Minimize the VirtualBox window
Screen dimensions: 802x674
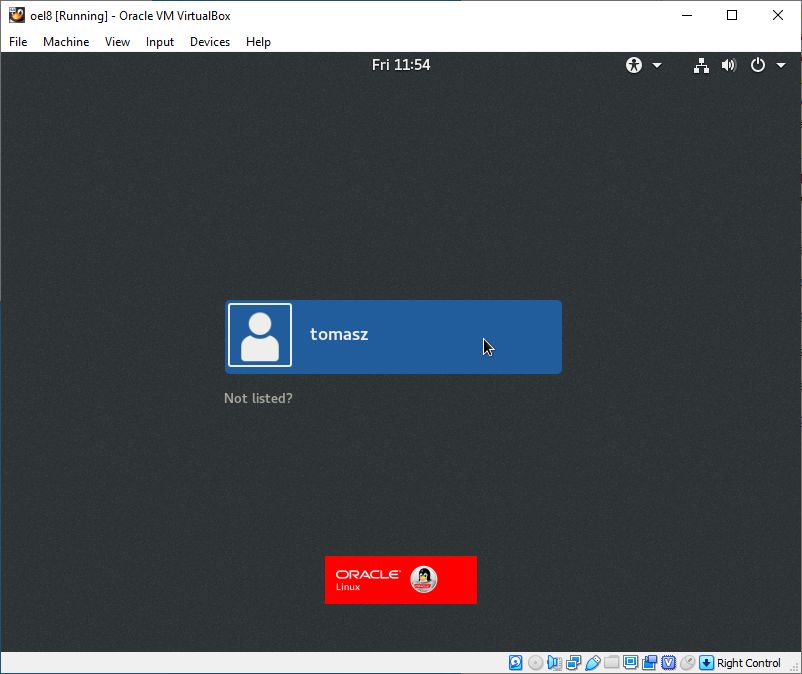click(x=687, y=15)
